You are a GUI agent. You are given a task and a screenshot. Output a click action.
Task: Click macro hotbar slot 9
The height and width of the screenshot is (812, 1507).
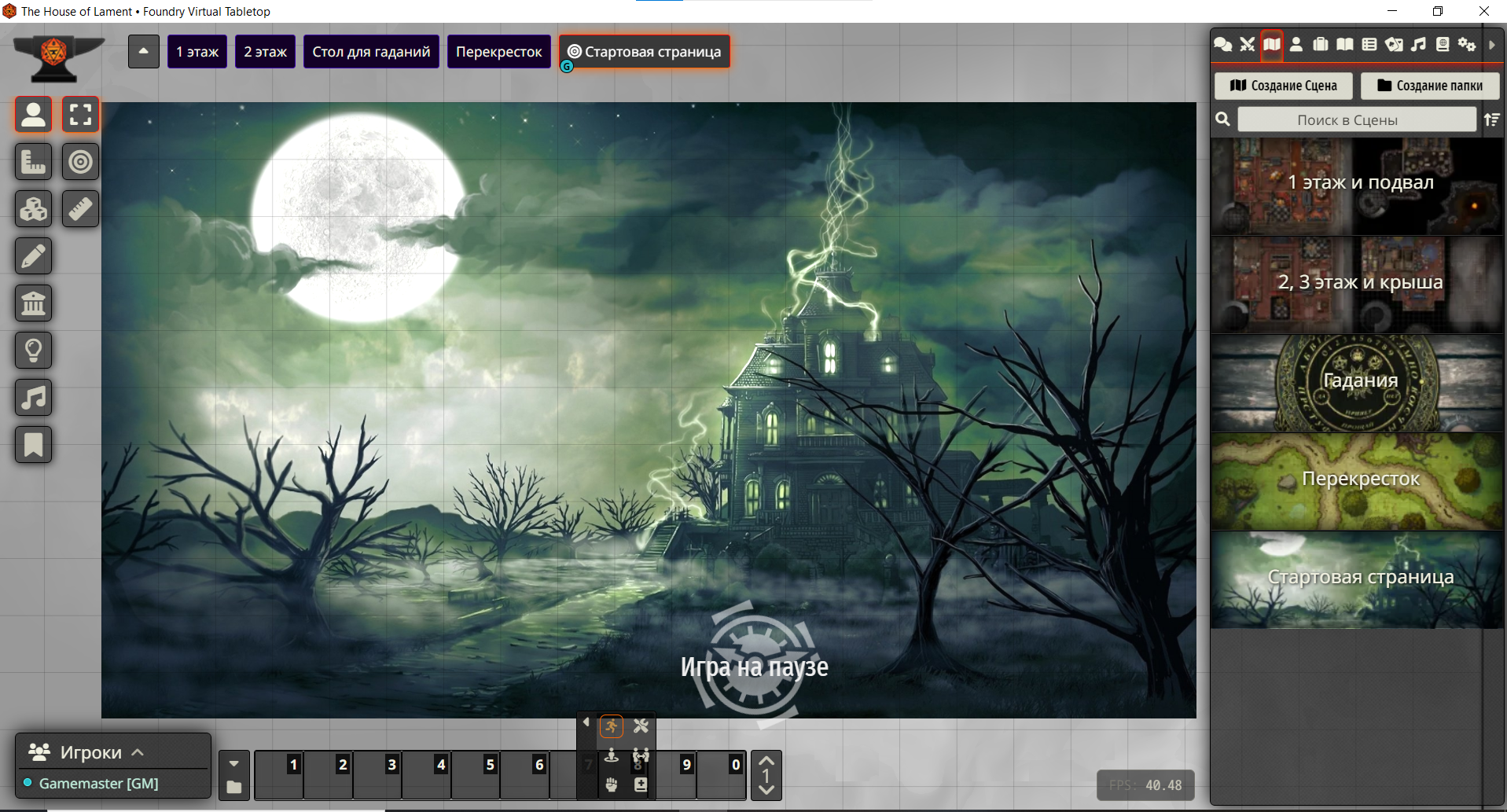click(x=675, y=776)
